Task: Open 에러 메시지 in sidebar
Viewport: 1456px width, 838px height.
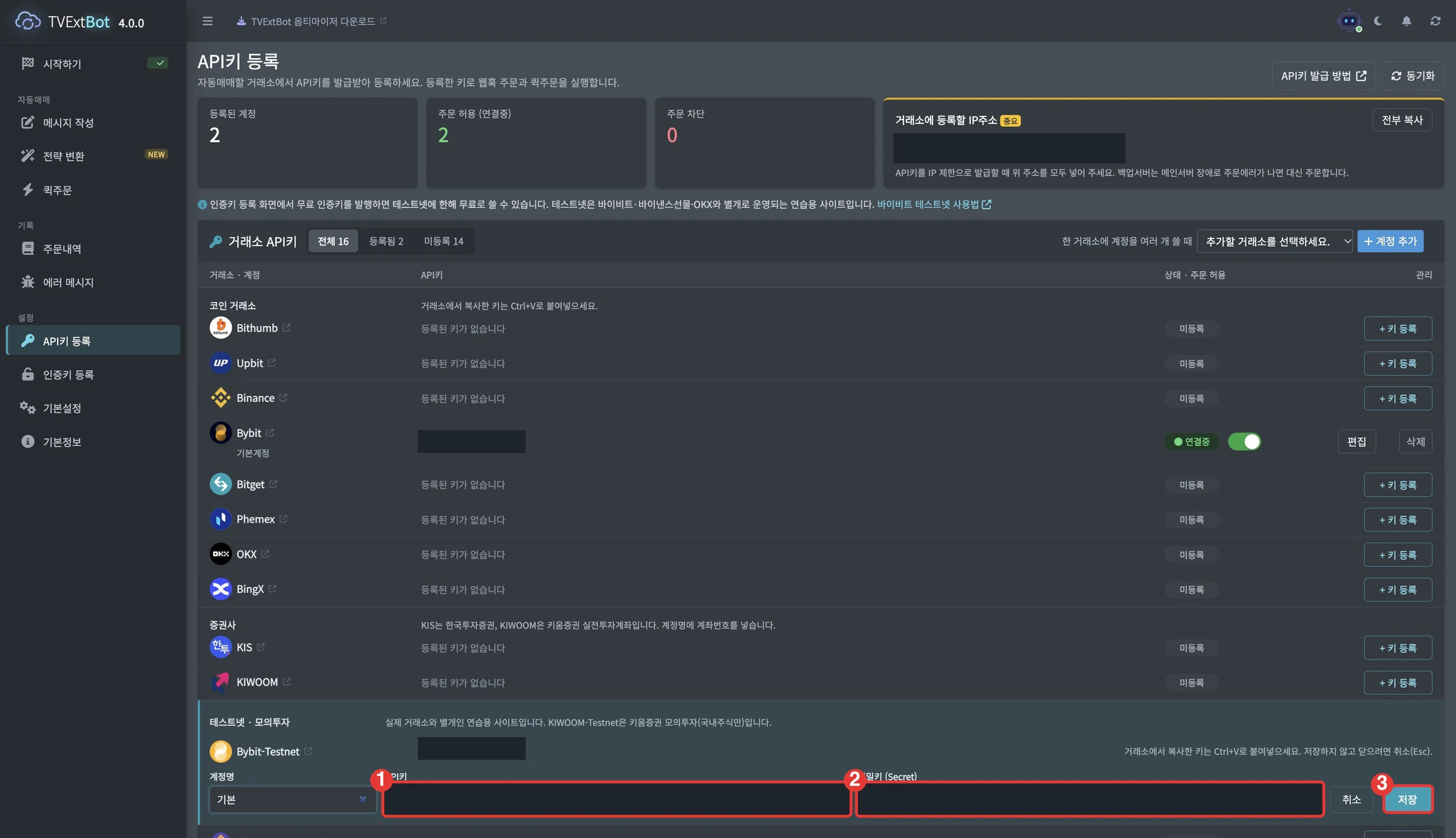Action: tap(93, 282)
